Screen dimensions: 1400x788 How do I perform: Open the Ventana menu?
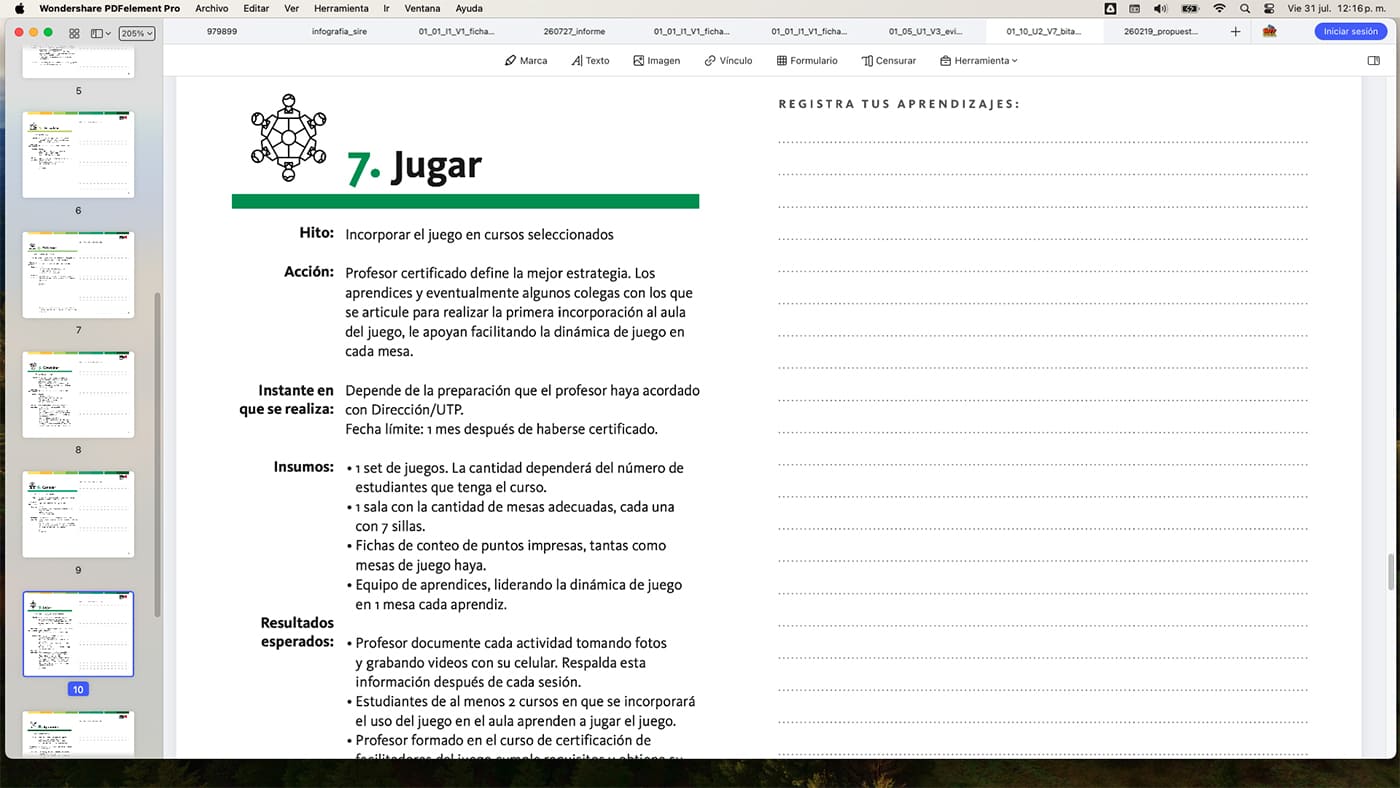(422, 8)
